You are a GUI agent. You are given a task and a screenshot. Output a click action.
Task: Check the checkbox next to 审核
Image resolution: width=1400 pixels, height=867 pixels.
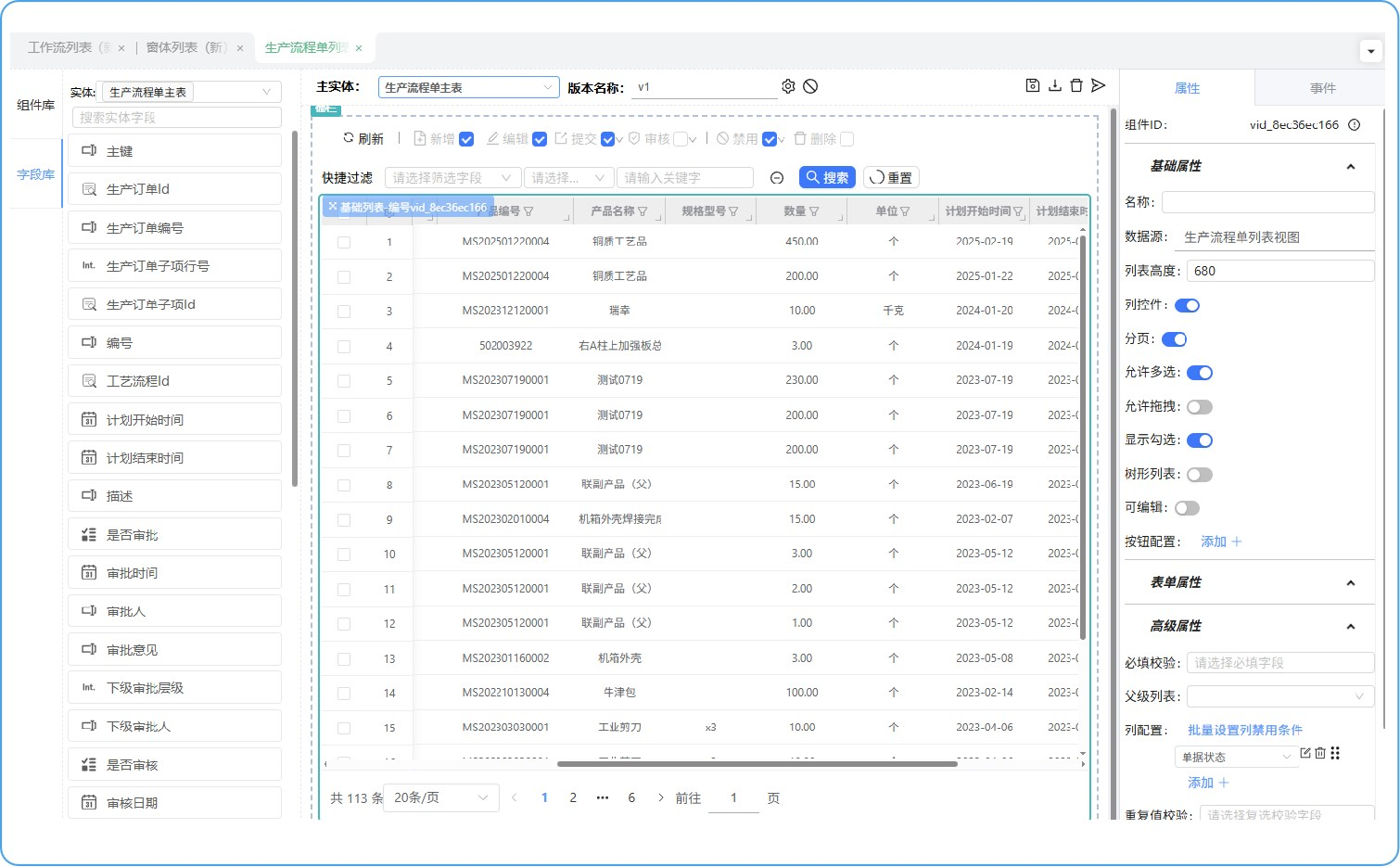(x=681, y=139)
